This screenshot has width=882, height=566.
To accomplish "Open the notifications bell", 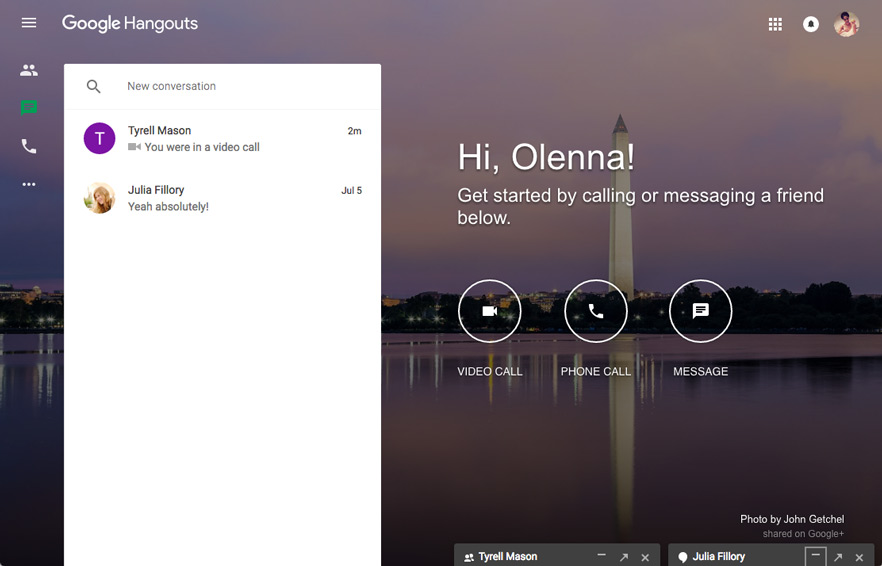I will (x=811, y=24).
